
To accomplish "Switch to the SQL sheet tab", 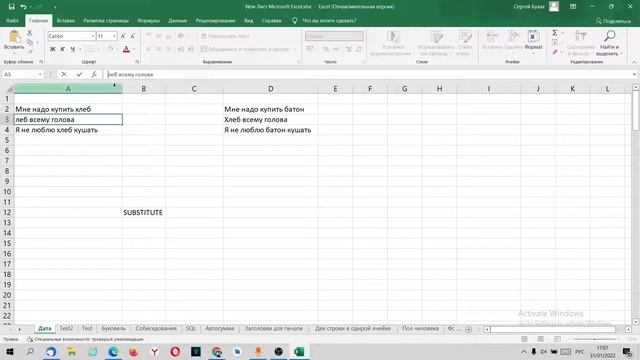I will point(191,329).
